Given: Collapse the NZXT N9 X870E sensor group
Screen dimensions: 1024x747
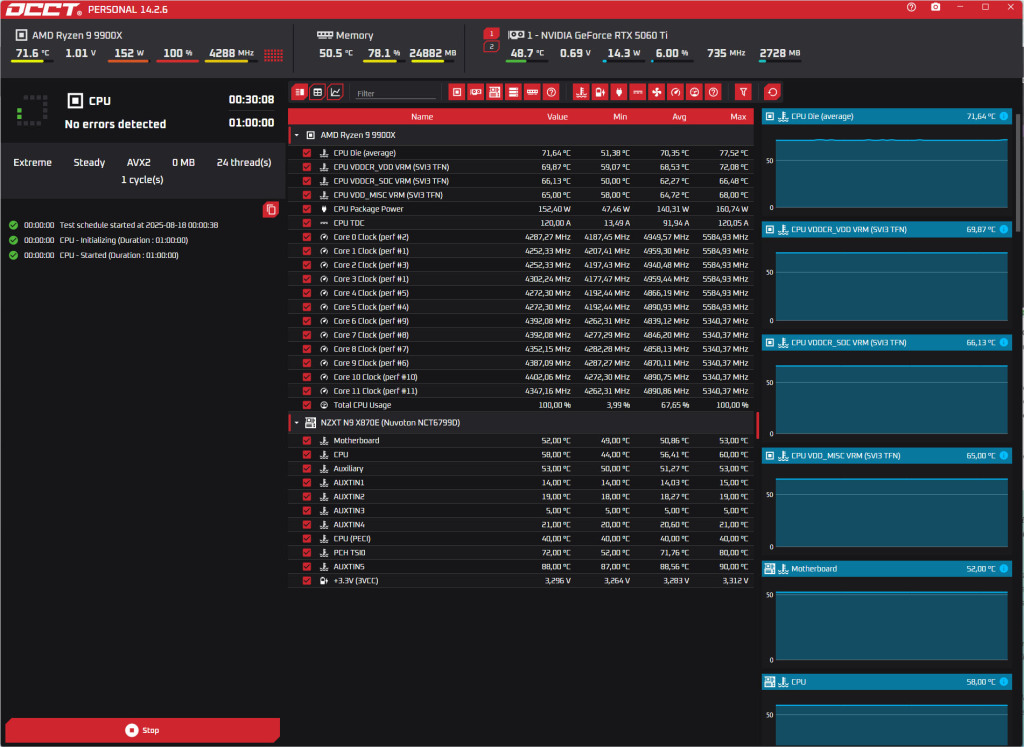Looking at the screenshot, I should pos(296,422).
